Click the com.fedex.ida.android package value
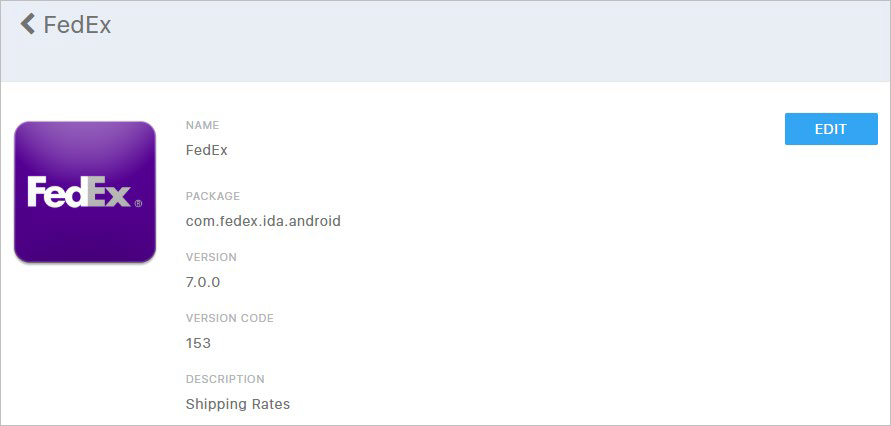The height and width of the screenshot is (426, 891). click(x=263, y=221)
